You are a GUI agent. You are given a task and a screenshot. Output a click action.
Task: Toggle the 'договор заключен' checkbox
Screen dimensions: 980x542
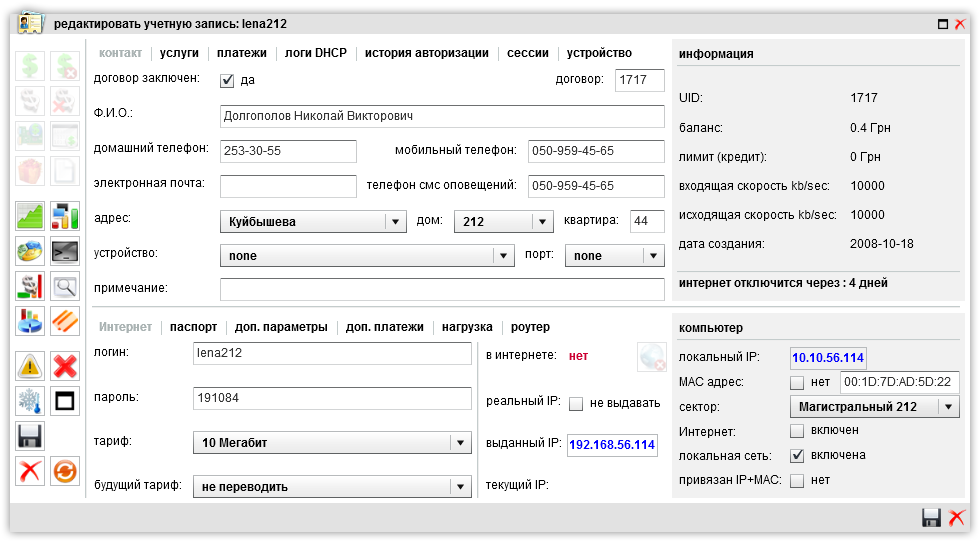coord(227,81)
